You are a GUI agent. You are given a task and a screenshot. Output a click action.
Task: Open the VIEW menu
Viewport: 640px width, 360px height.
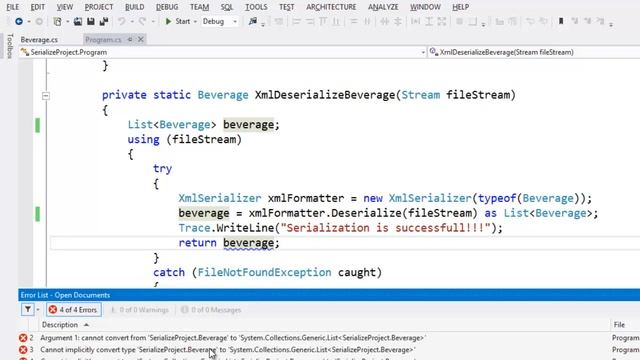point(64,7)
